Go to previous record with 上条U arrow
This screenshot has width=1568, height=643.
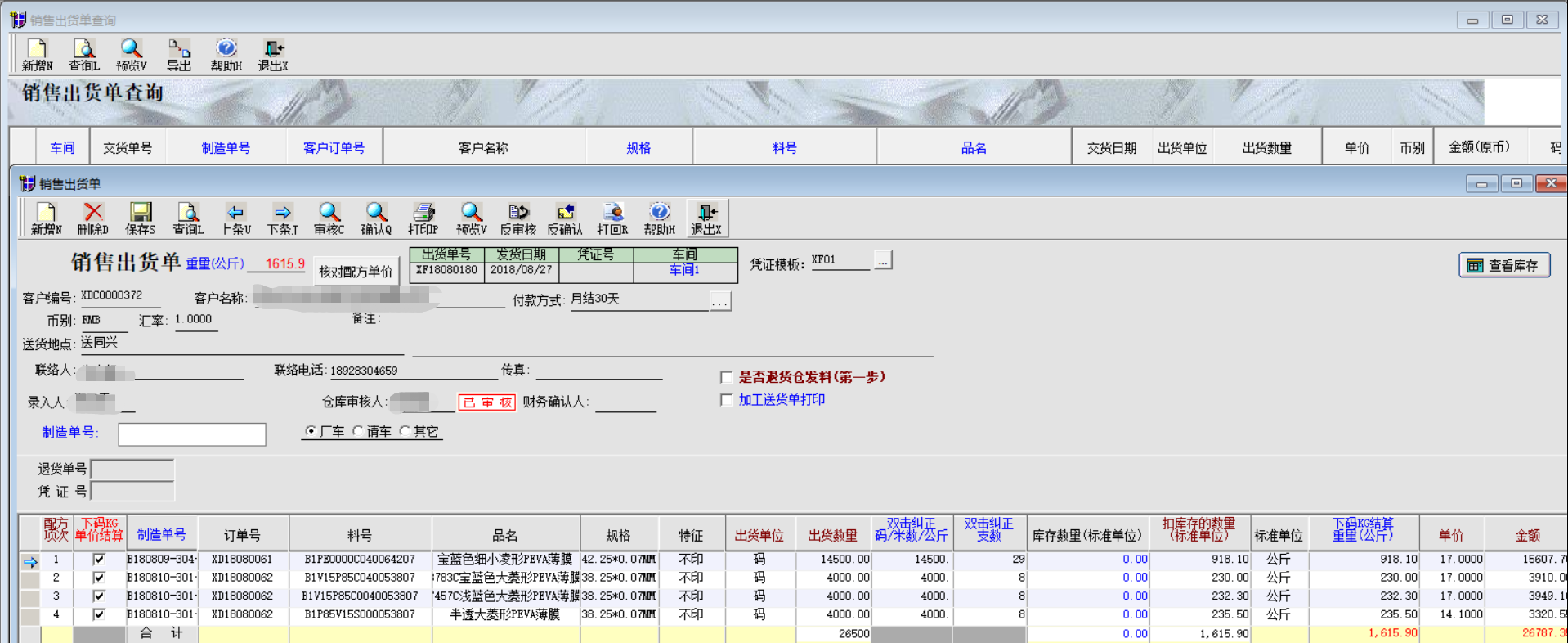pos(236,218)
